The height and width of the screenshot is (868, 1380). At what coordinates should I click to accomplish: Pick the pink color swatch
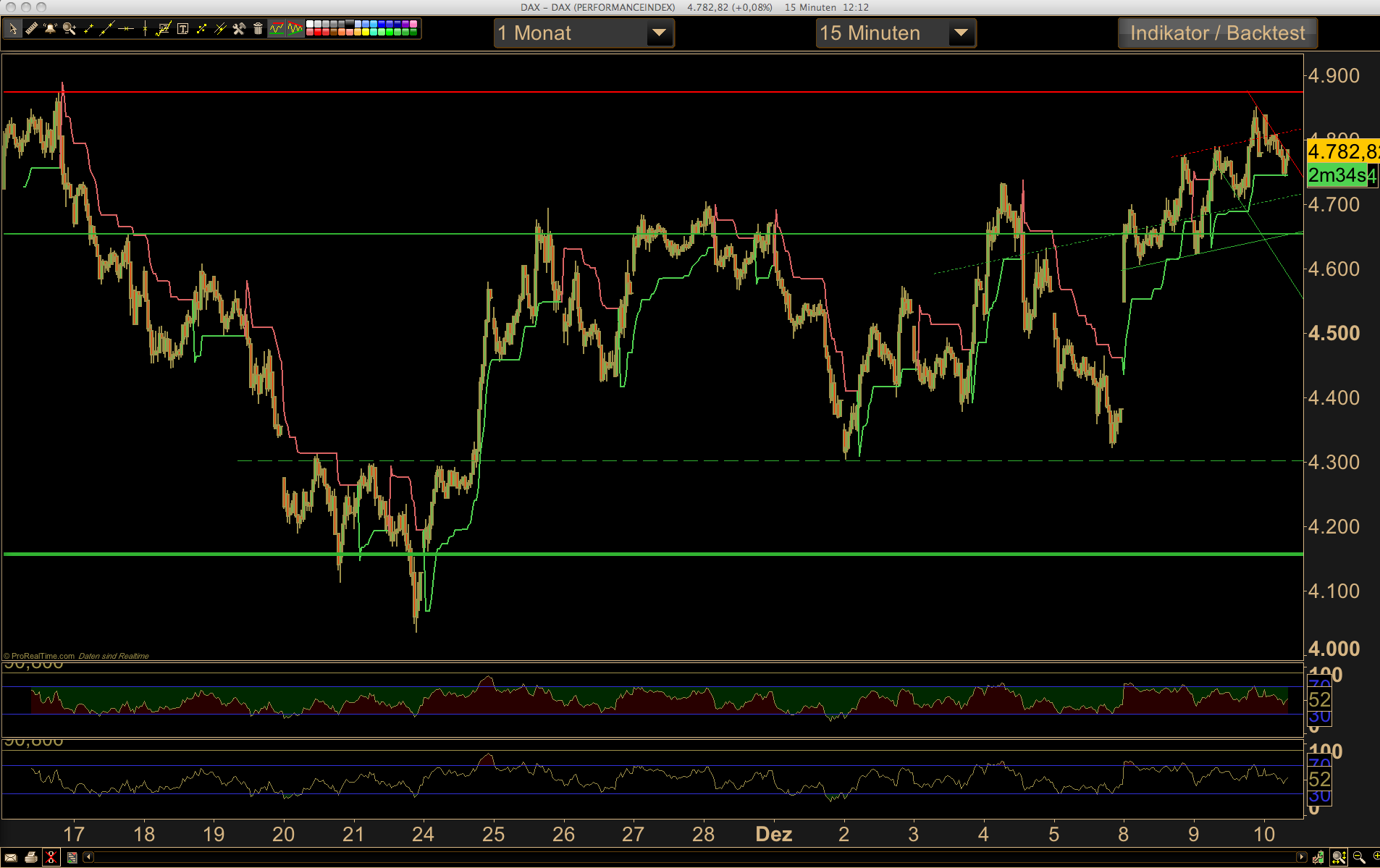[x=413, y=24]
